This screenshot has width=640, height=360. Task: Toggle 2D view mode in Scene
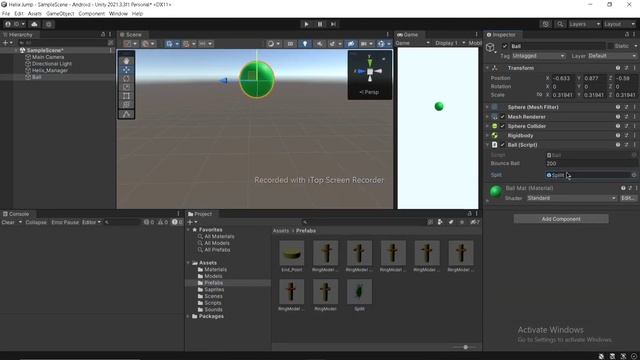(x=290, y=44)
